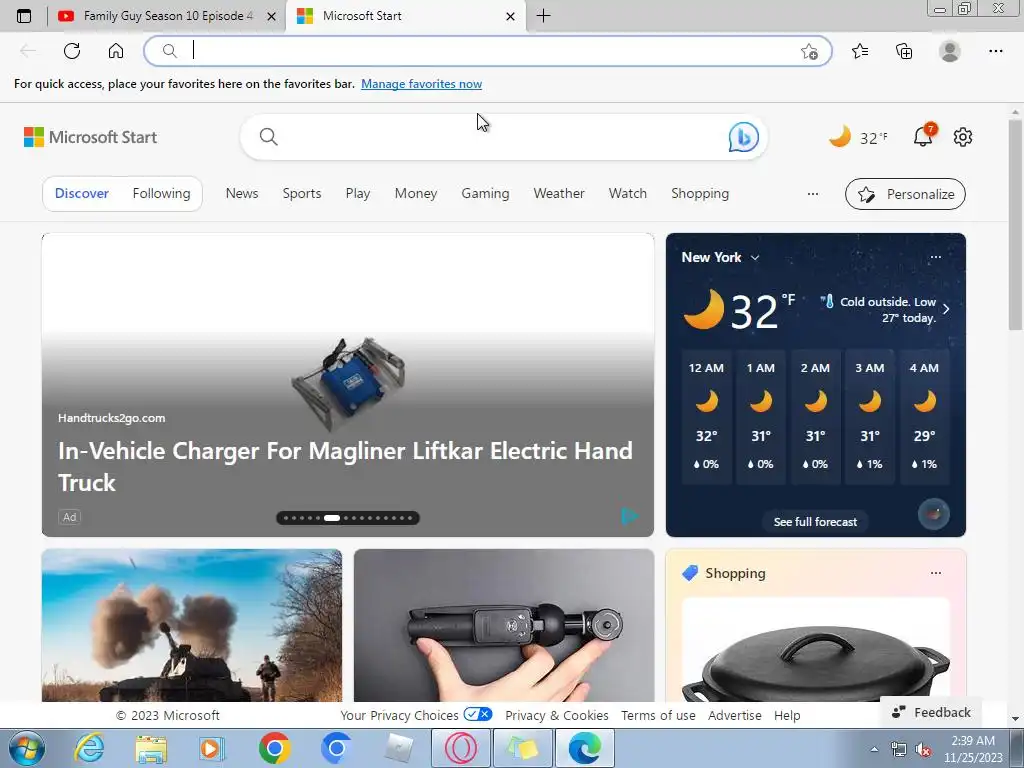Open Windows Media Player taskbar icon
Screen dimensions: 1024x768
coord(210,748)
